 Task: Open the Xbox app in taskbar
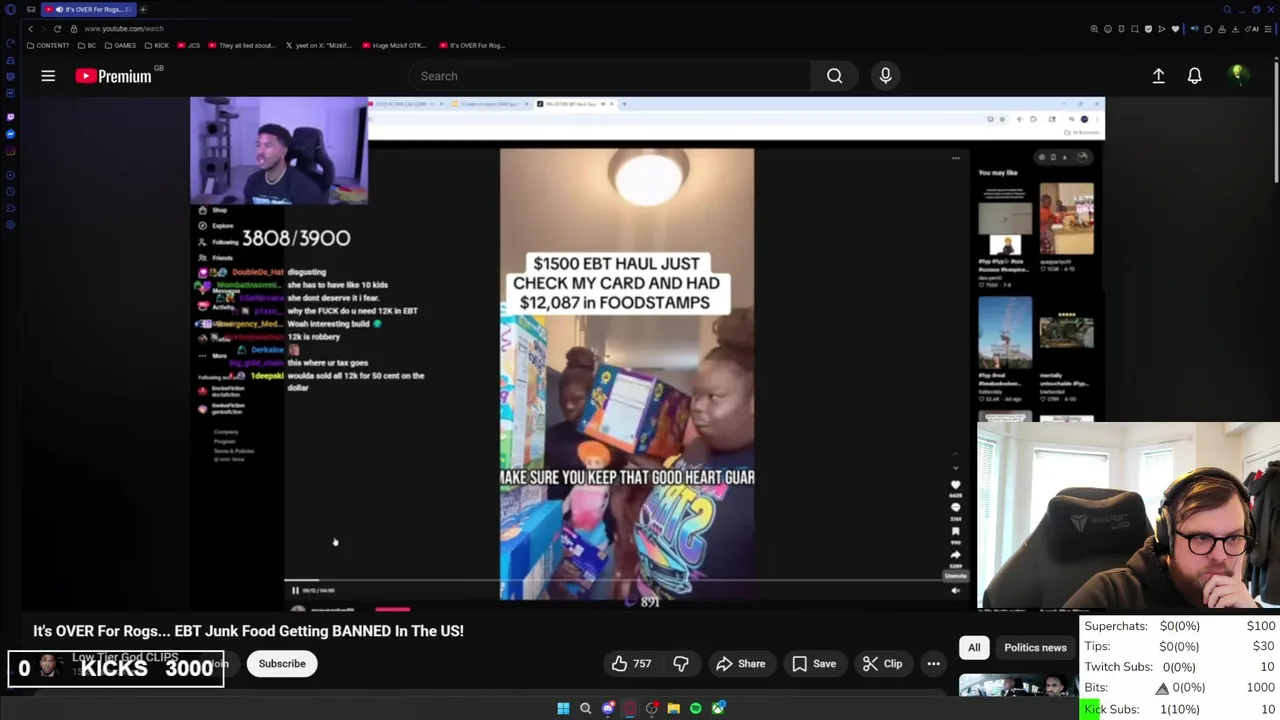pyautogui.click(x=718, y=708)
